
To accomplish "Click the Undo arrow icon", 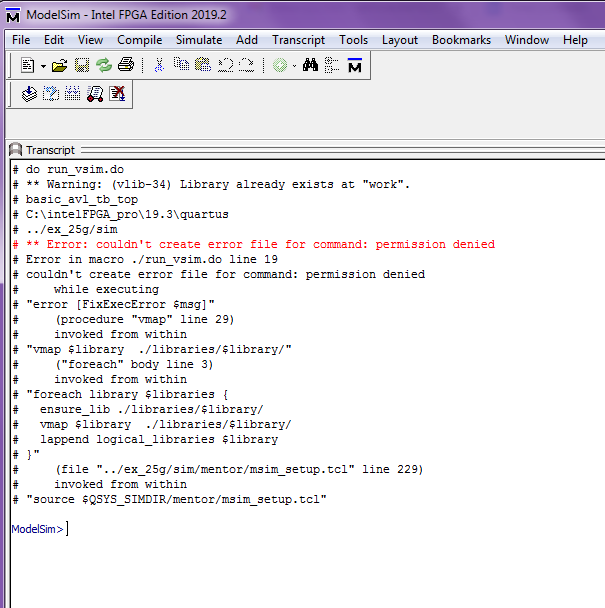I will click(225, 65).
